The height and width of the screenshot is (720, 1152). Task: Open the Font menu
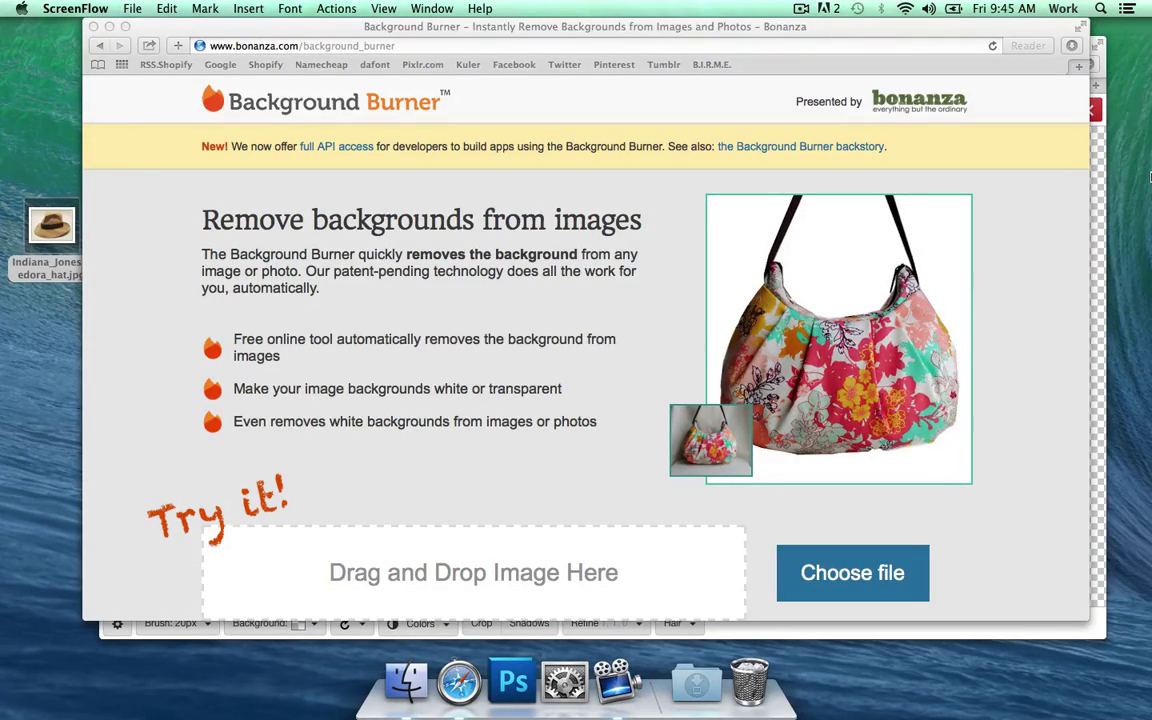click(290, 9)
